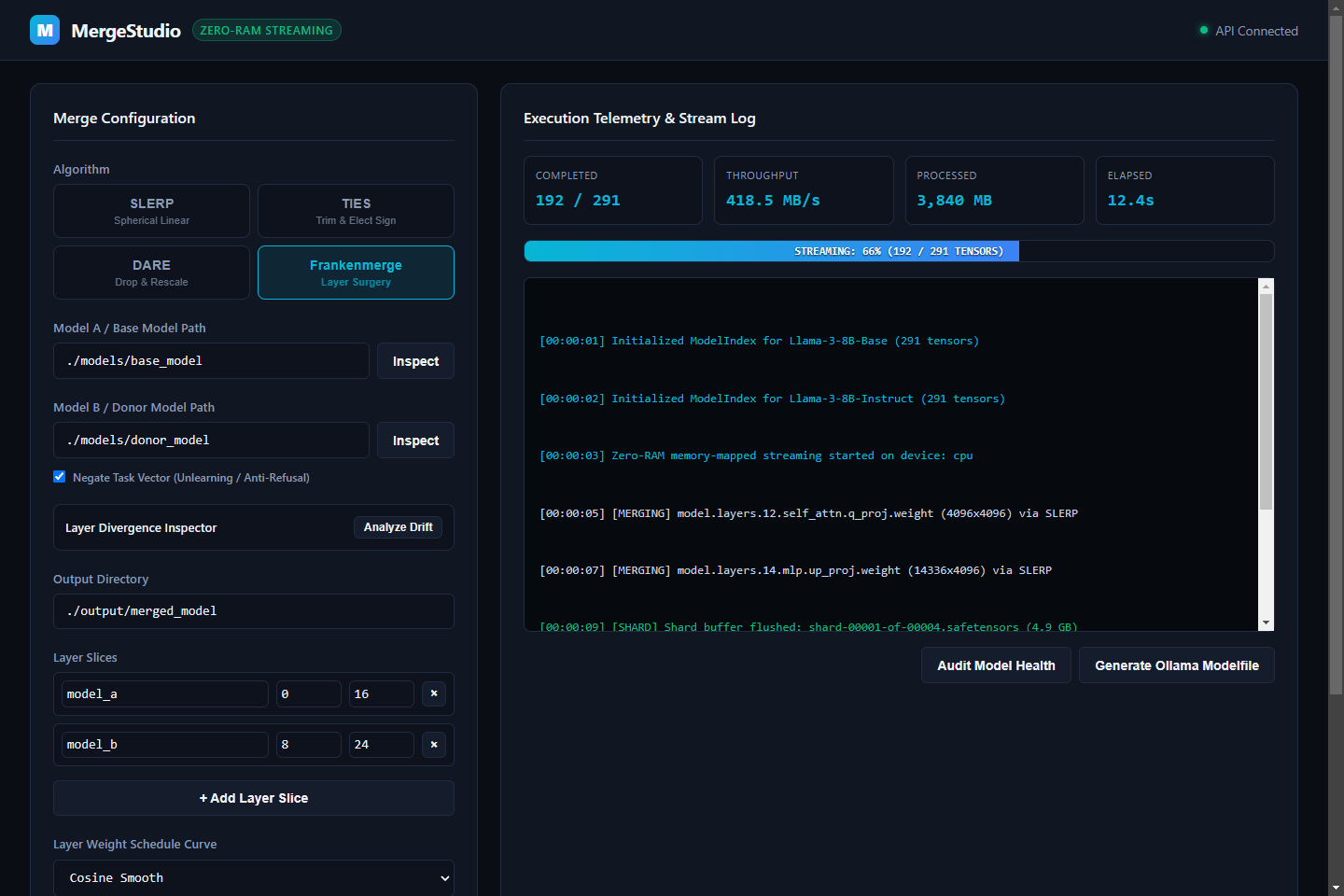Image resolution: width=1344 pixels, height=896 pixels.
Task: Click the Zero-RAM memory-mapped streaming log line
Action: (x=756, y=455)
